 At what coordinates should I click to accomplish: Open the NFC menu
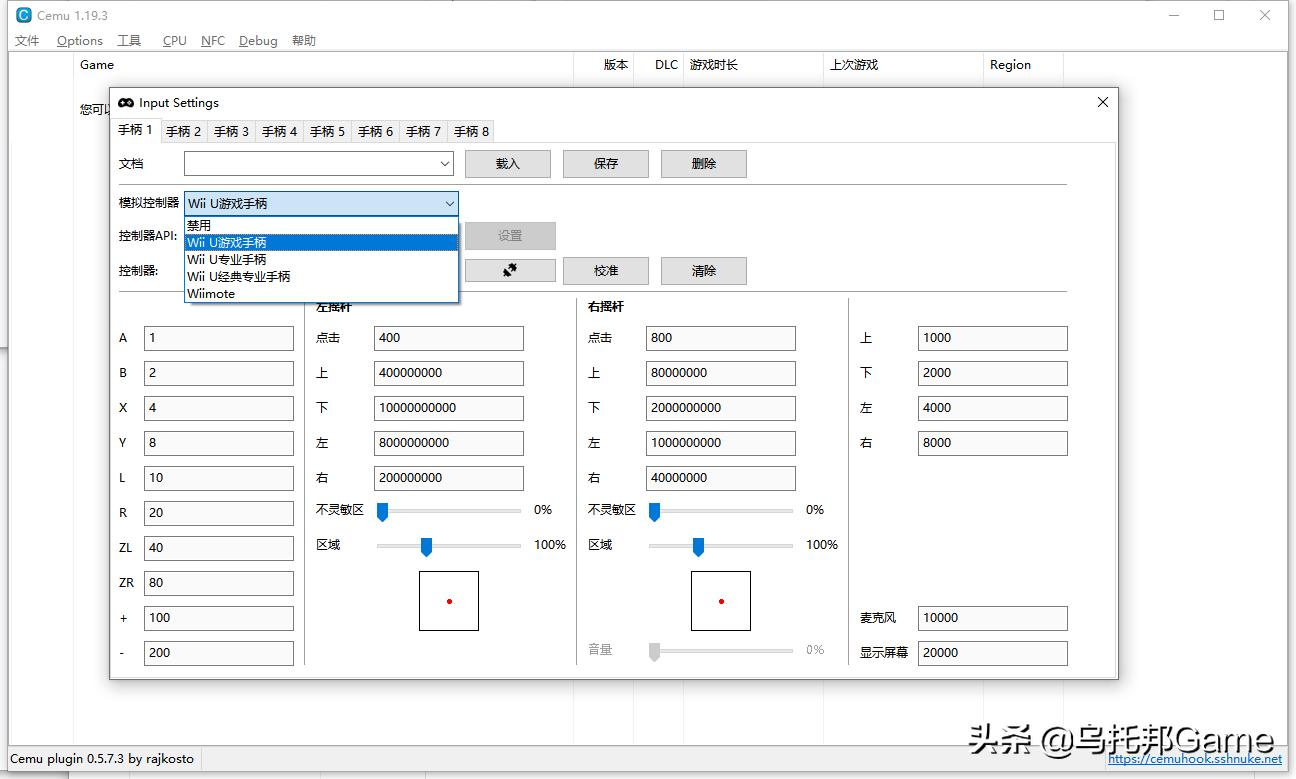coord(212,41)
